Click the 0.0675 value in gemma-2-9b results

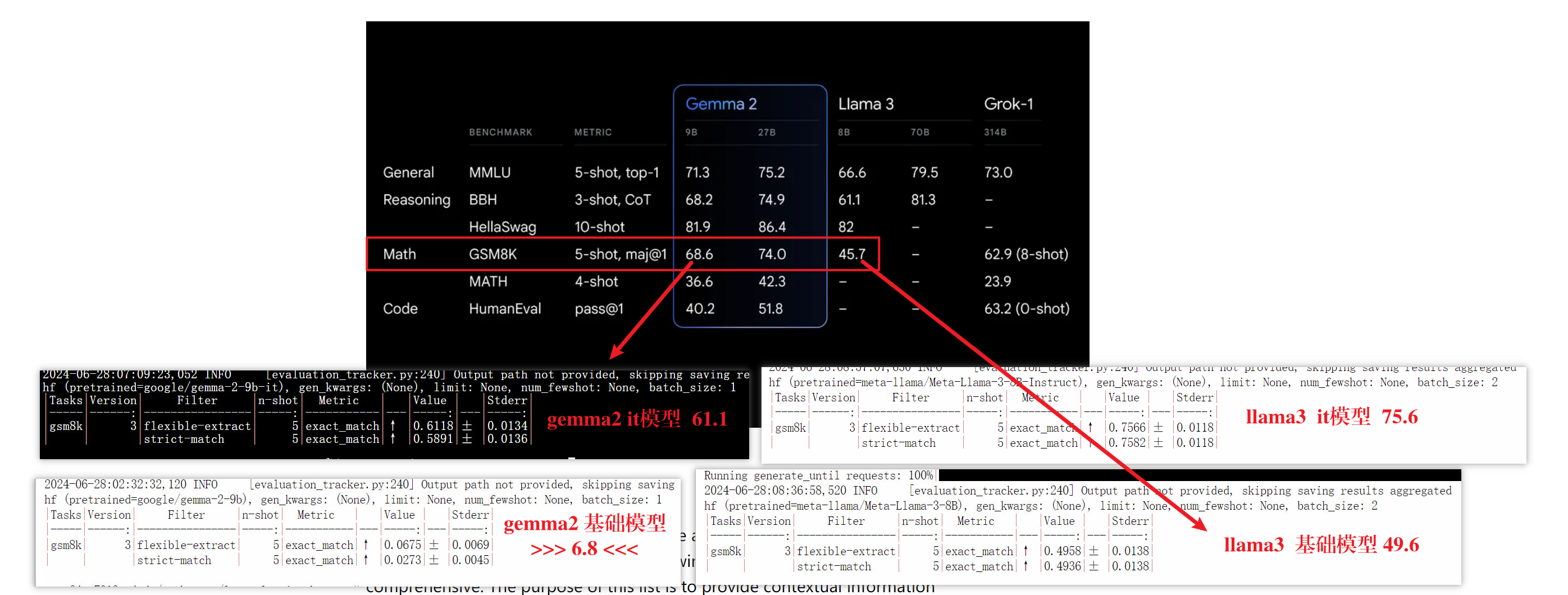click(x=402, y=545)
